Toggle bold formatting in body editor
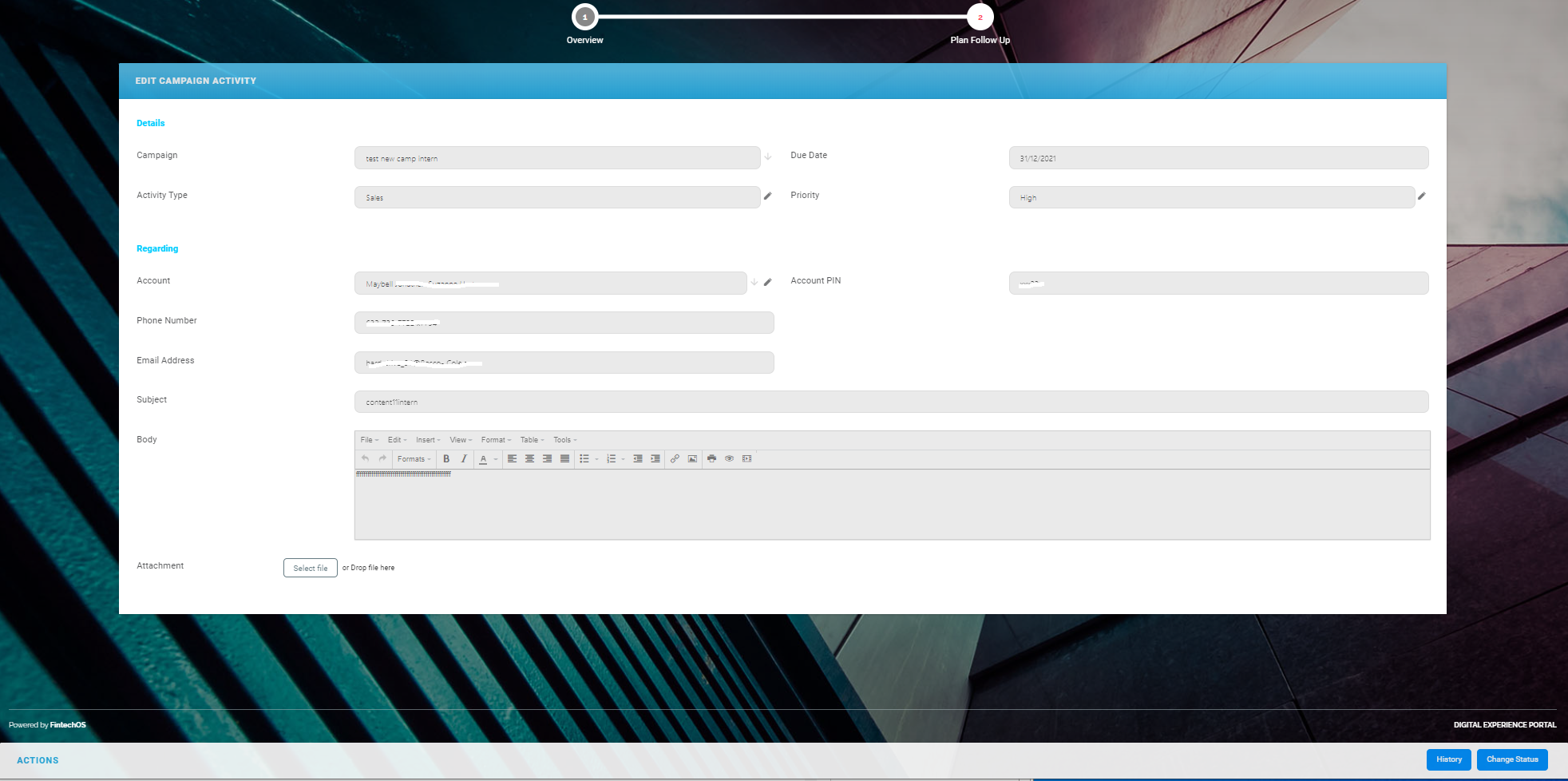1568x781 pixels. 446,459
